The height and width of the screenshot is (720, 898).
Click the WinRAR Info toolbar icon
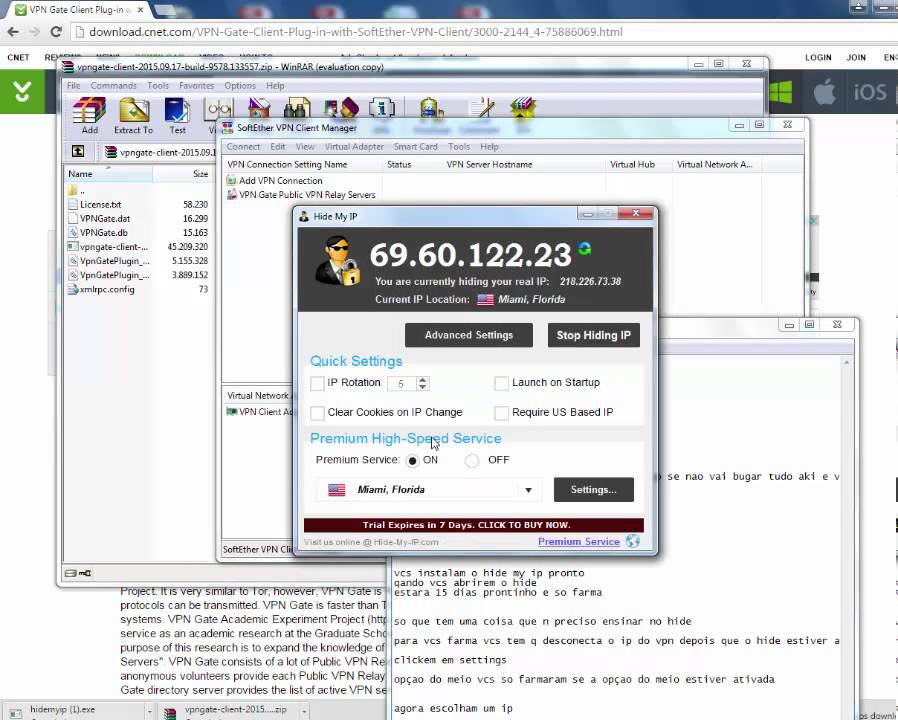coord(381,108)
